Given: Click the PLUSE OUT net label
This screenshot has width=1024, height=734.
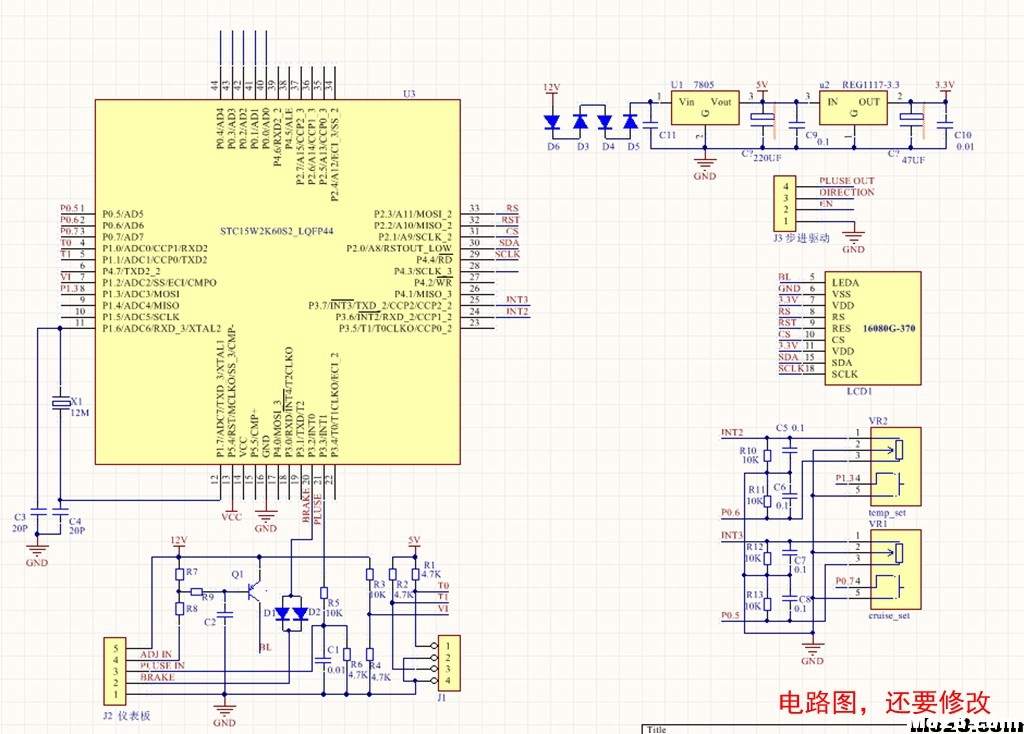Looking at the screenshot, I should [846, 181].
